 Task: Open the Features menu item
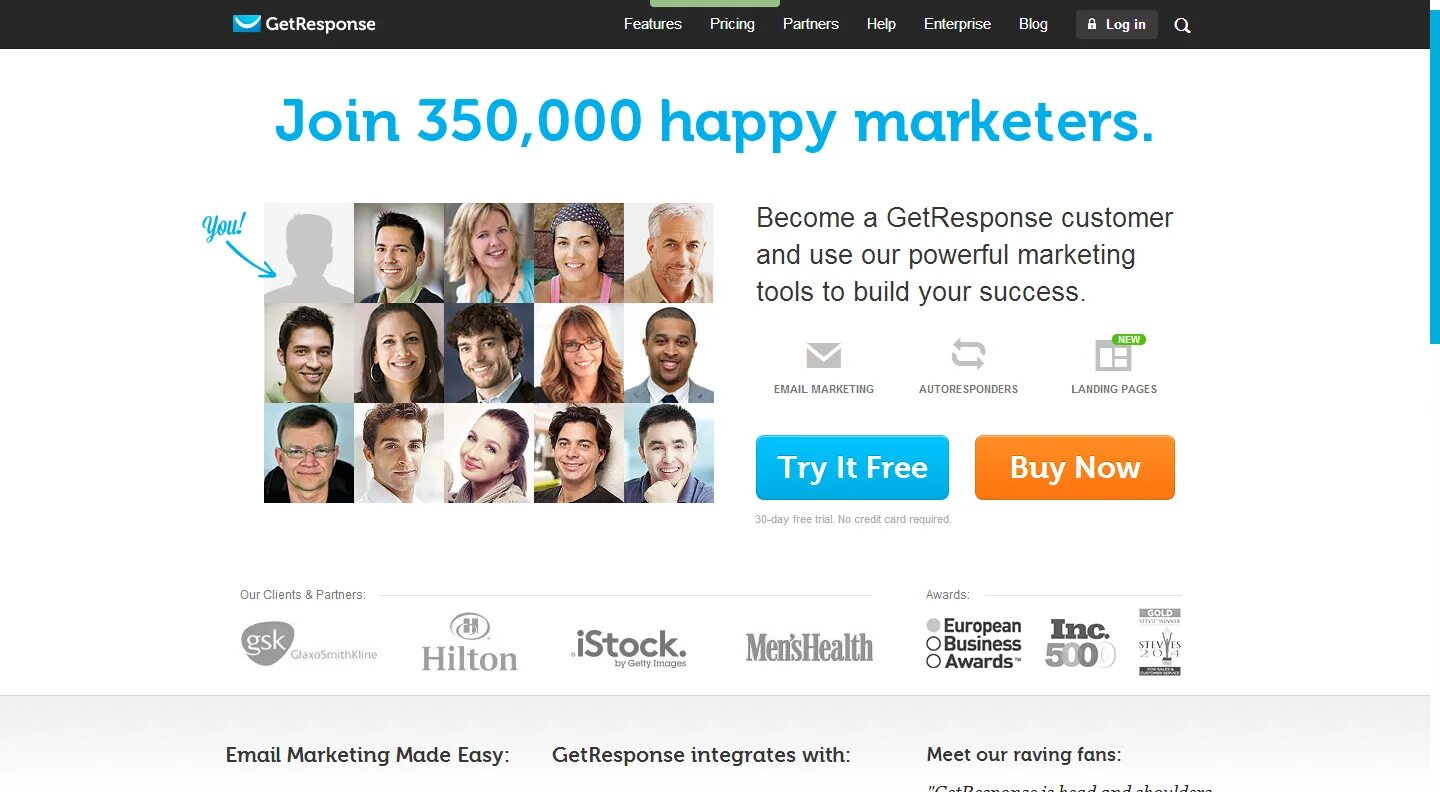653,24
